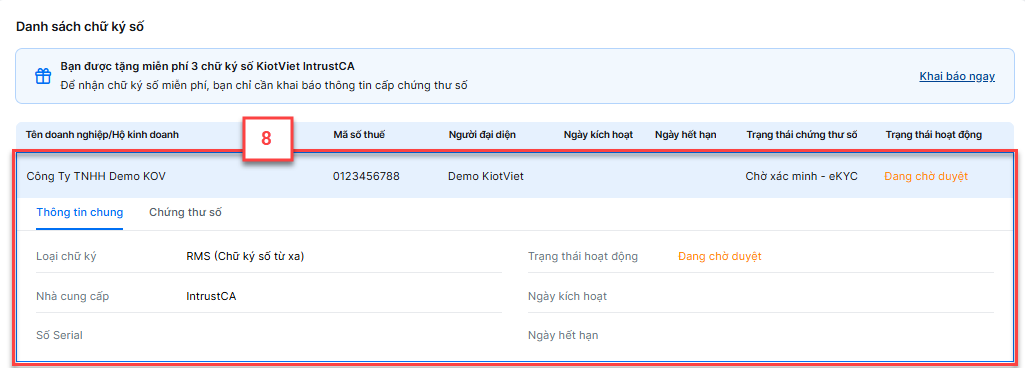Image resolution: width=1025 pixels, height=368 pixels.
Task: Click status 'Chờ xác minh - eKYC'
Action: coord(801,176)
